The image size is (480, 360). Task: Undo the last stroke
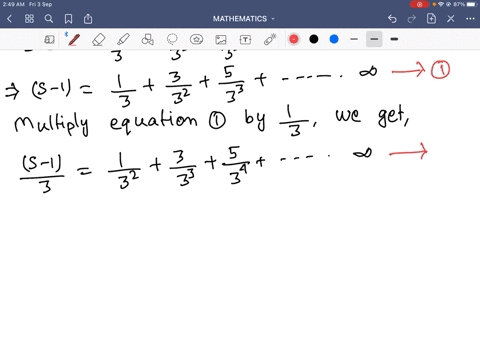tap(392, 19)
